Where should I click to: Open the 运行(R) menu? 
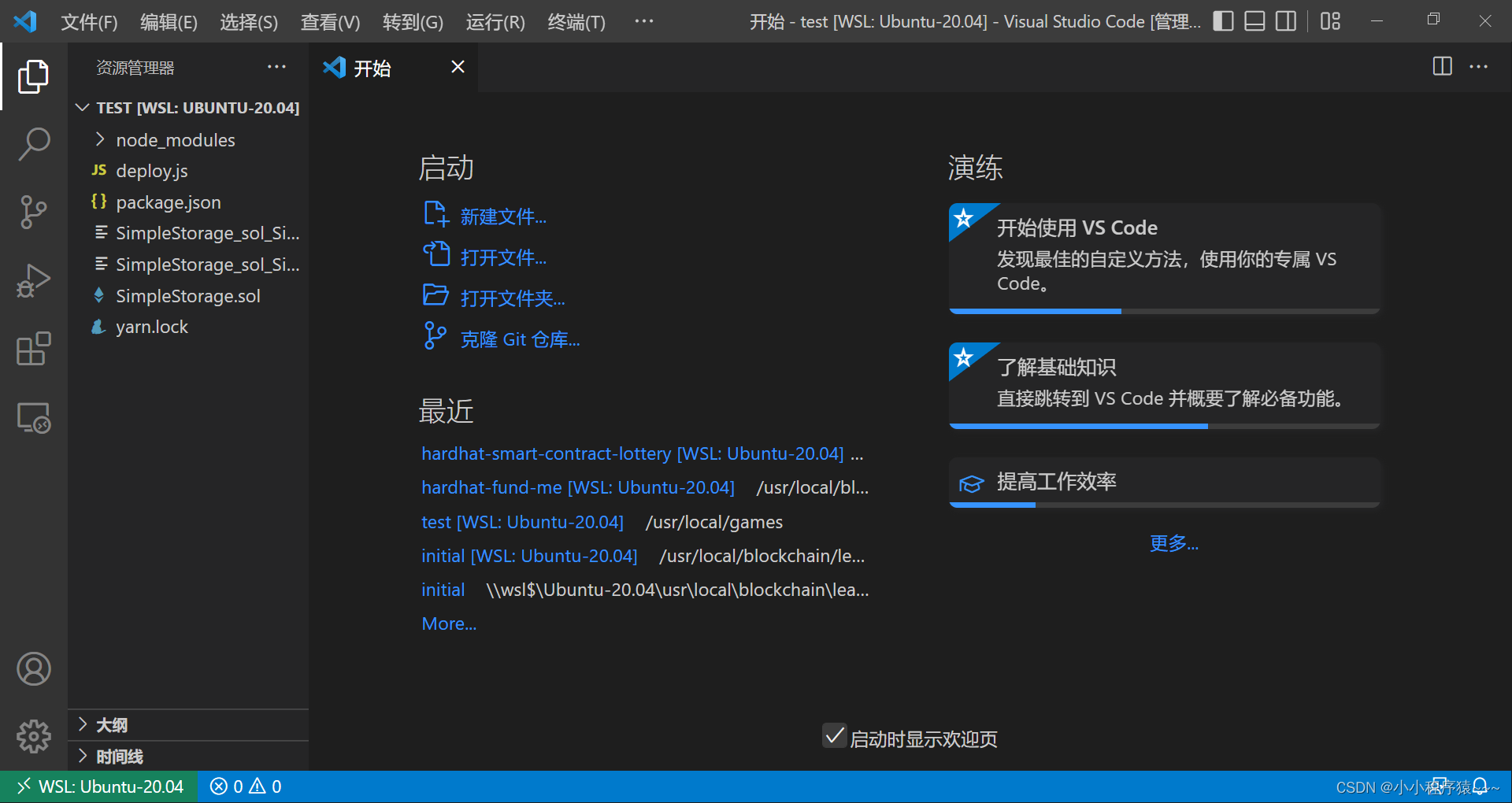495,22
